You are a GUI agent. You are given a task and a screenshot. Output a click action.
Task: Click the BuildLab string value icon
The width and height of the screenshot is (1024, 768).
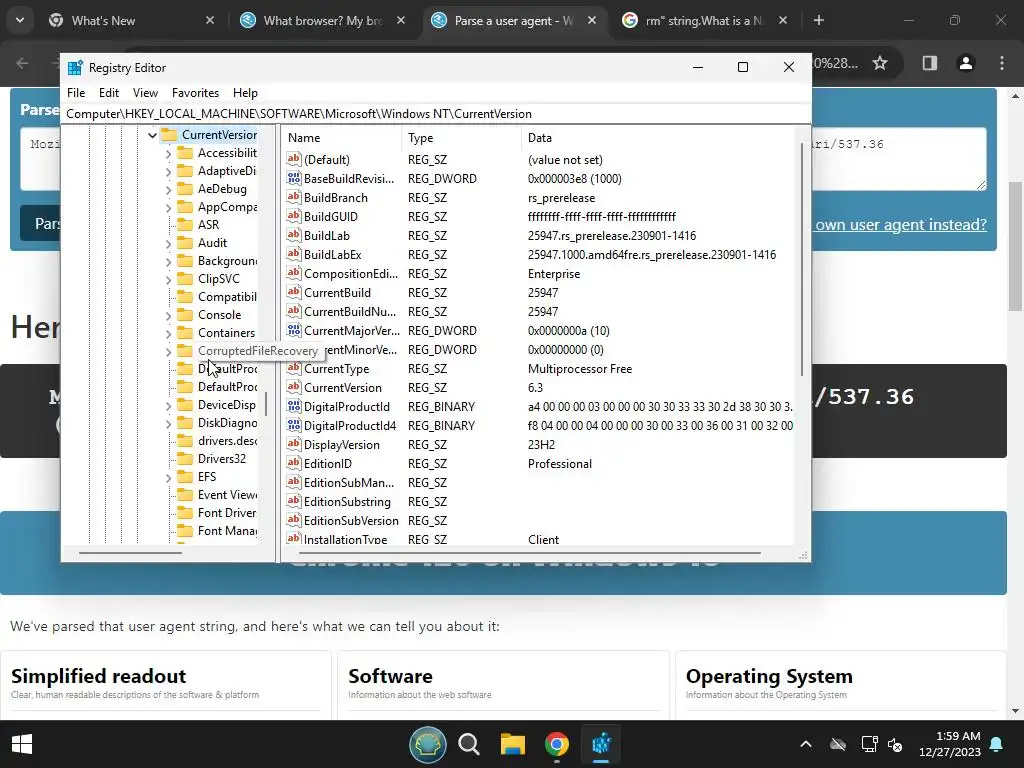tap(294, 235)
